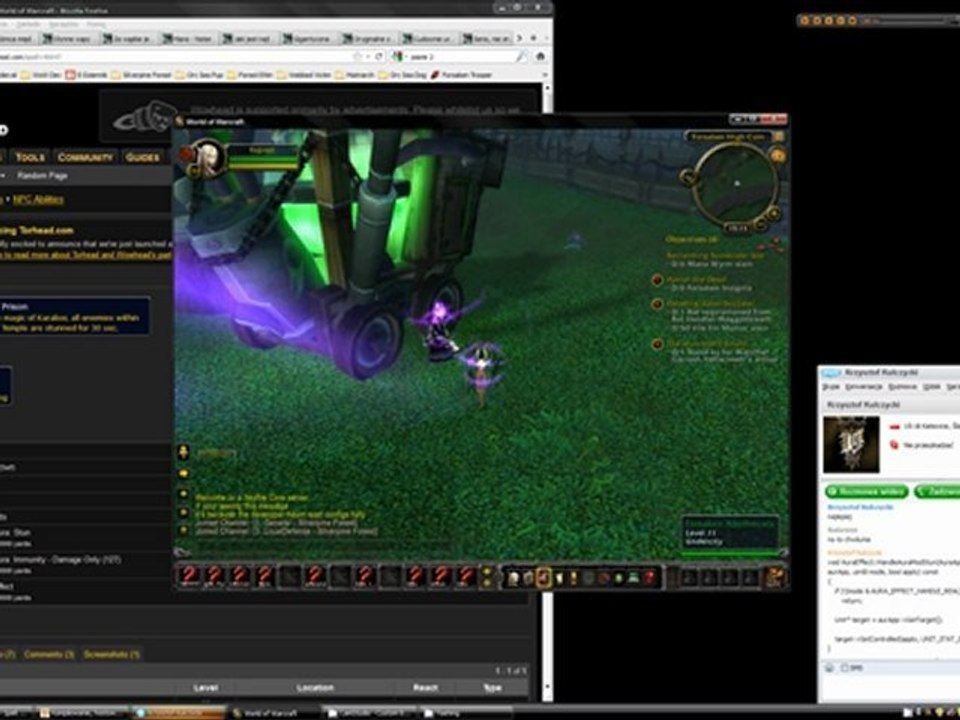Screen dimensions: 960x720
Task: Switch to the Screenshots tab on Wowhead
Action: click(112, 654)
